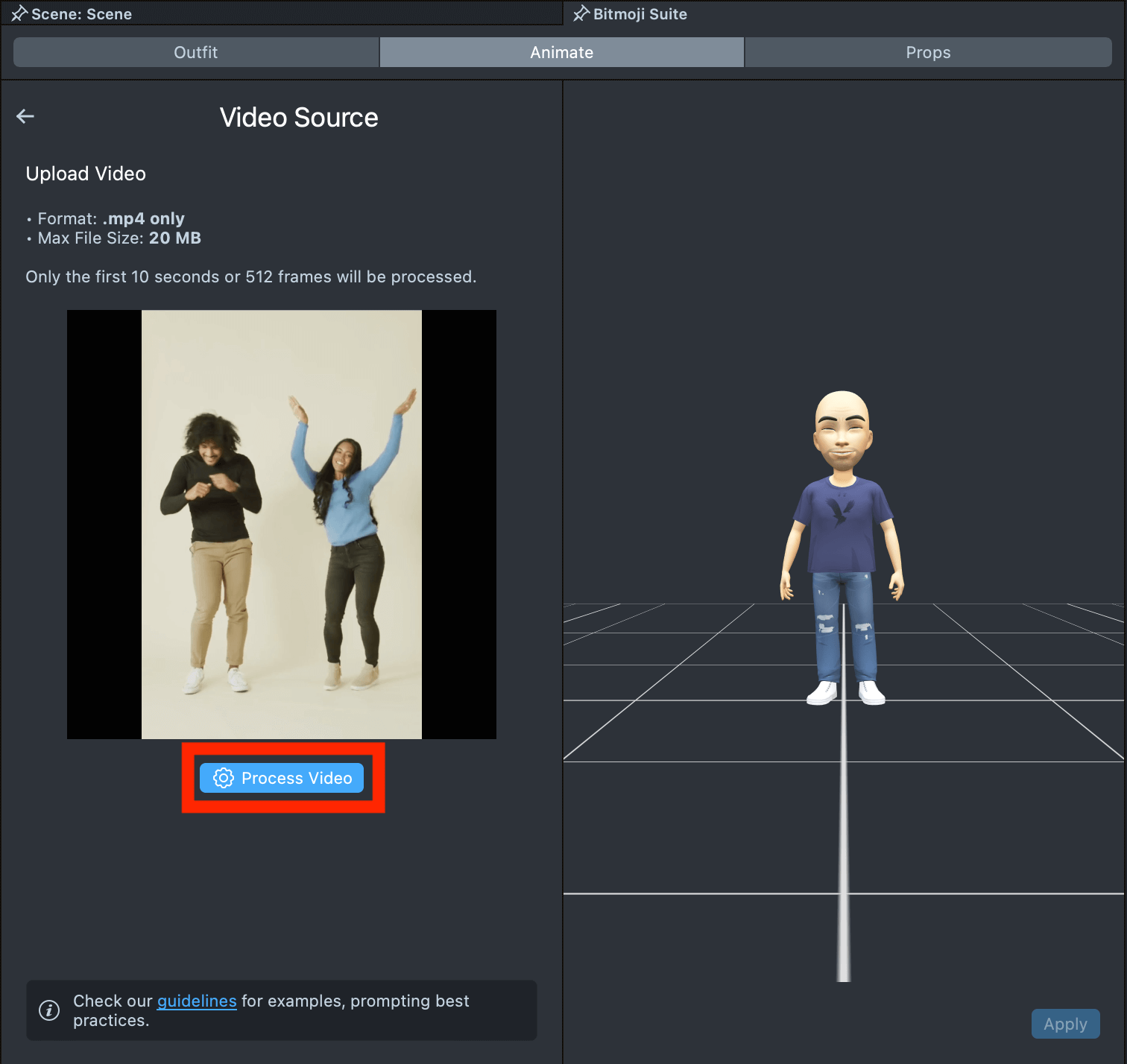Open the Props tab
Image resolution: width=1127 pixels, height=1064 pixels.
tap(927, 52)
